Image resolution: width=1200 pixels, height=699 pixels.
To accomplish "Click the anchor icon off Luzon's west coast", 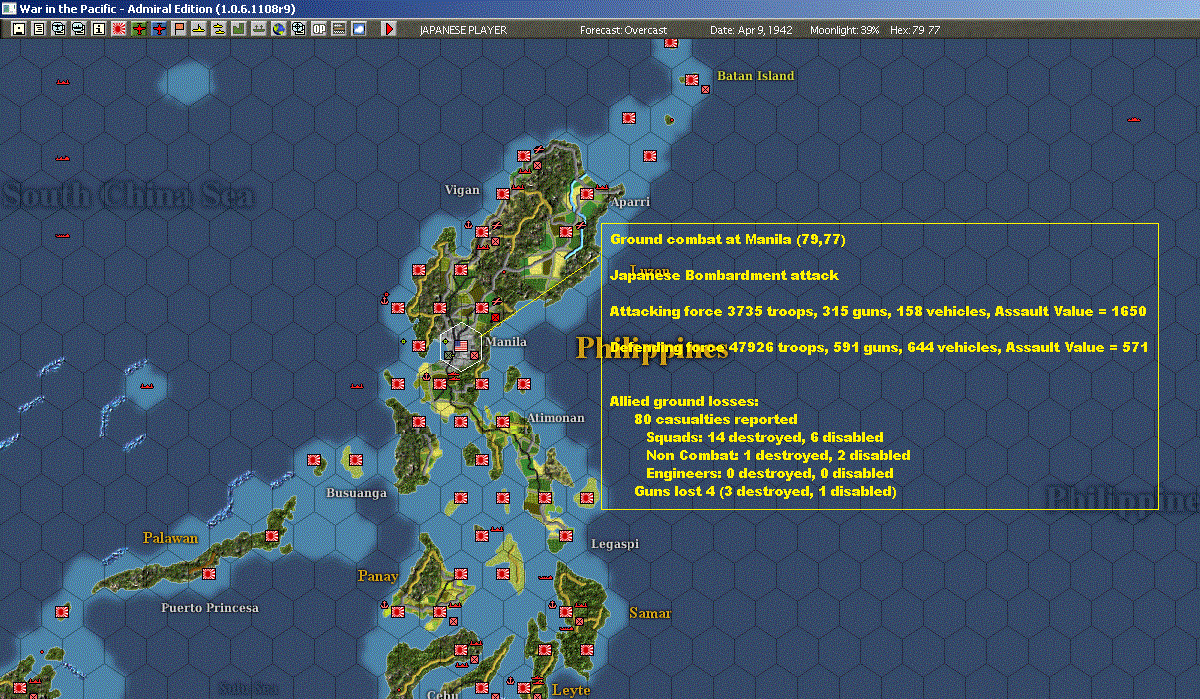I will pos(384,297).
